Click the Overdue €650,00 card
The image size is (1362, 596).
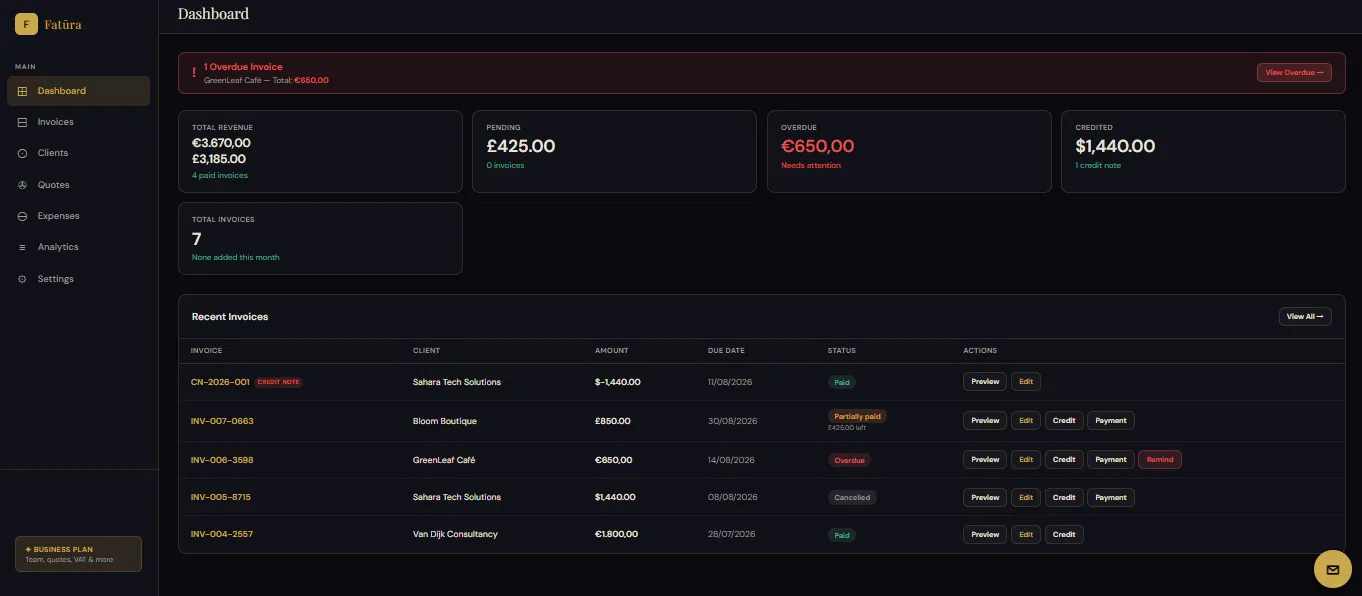[x=909, y=151]
